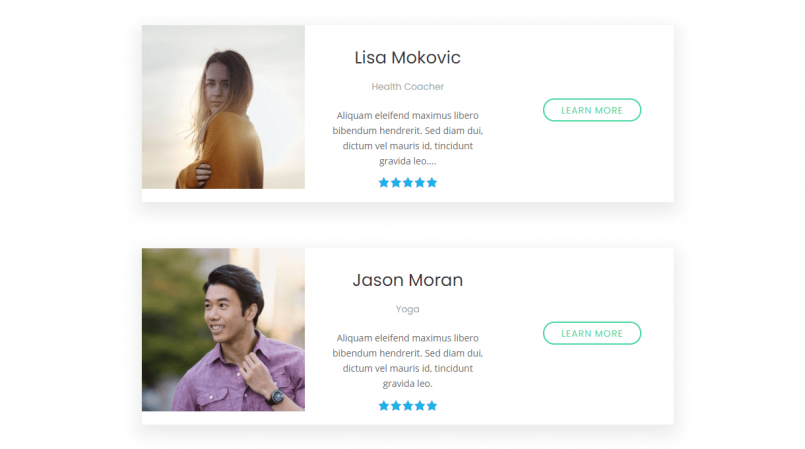Image resolution: width=805 pixels, height=449 pixels.
Task: Click Lisa Mokovic's description paragraph
Action: tap(407, 138)
